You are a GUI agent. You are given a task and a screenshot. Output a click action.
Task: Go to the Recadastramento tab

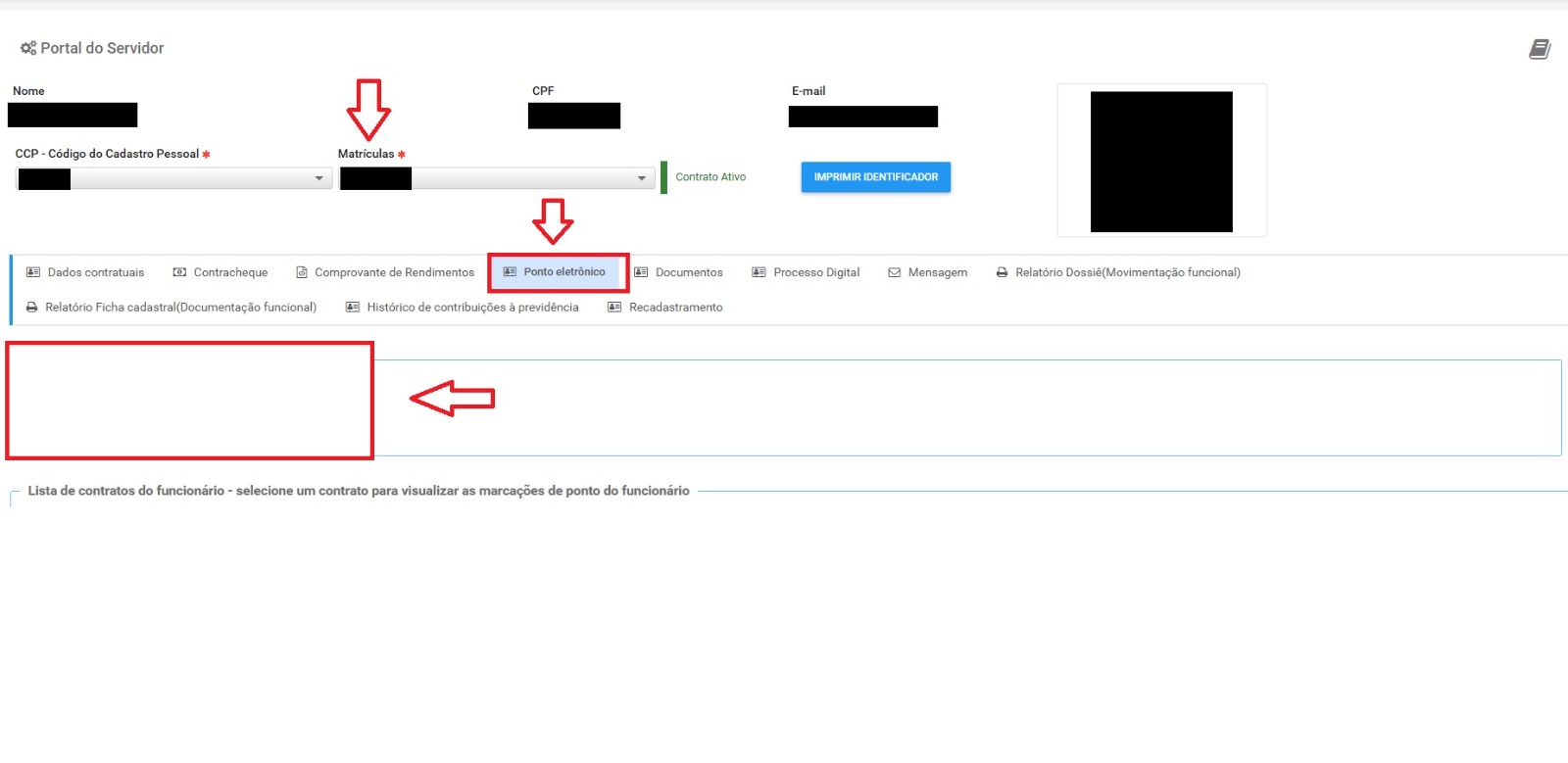[675, 308]
